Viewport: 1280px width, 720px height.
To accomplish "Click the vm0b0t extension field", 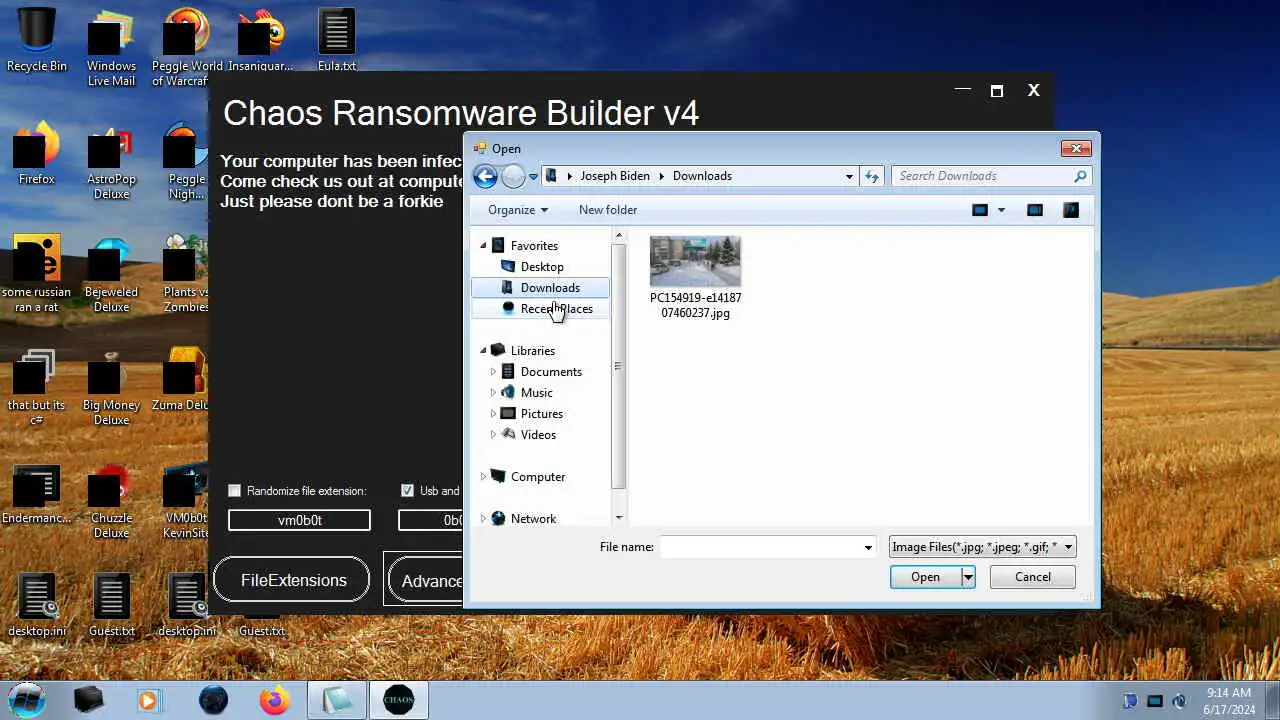I will coord(299,520).
